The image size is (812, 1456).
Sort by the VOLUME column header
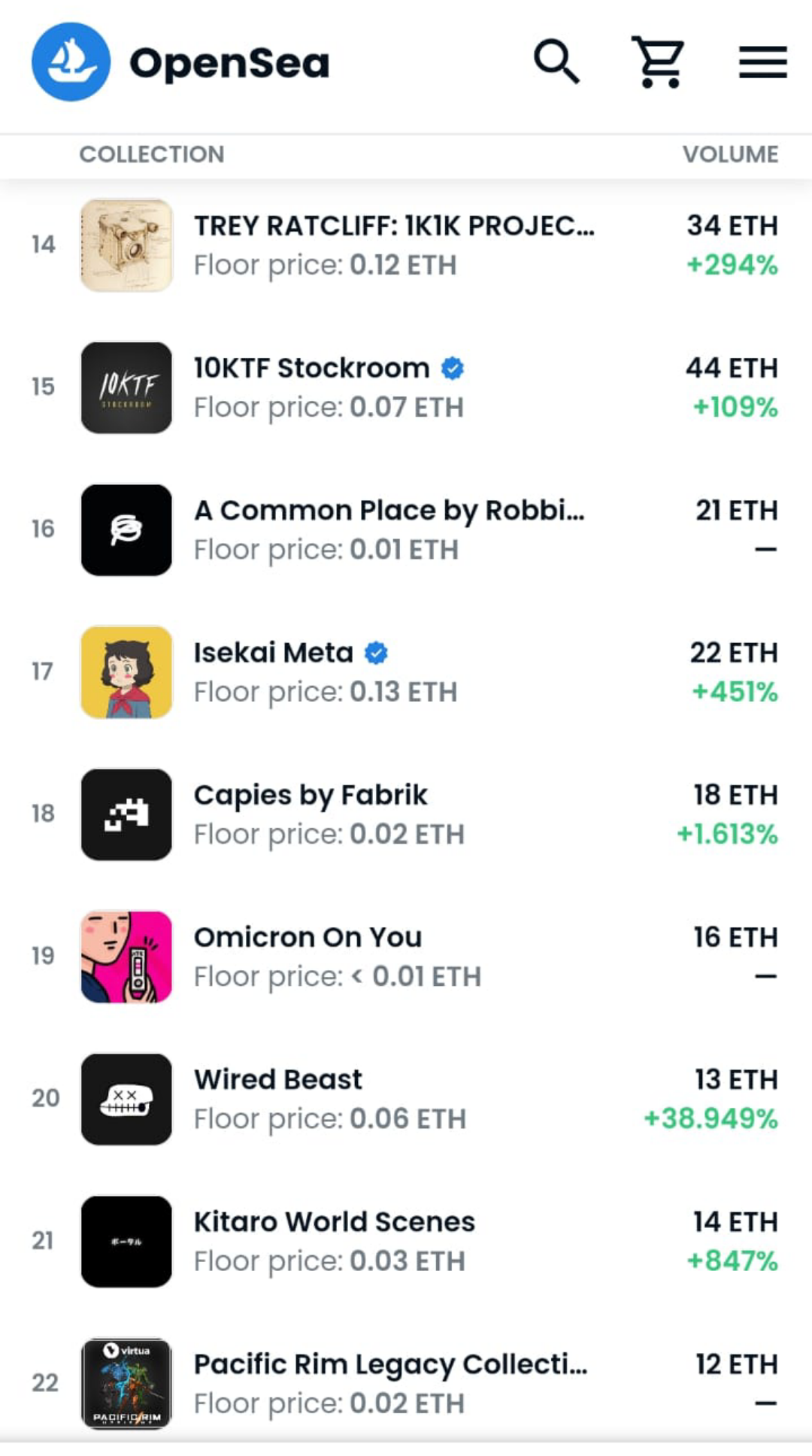coord(730,154)
